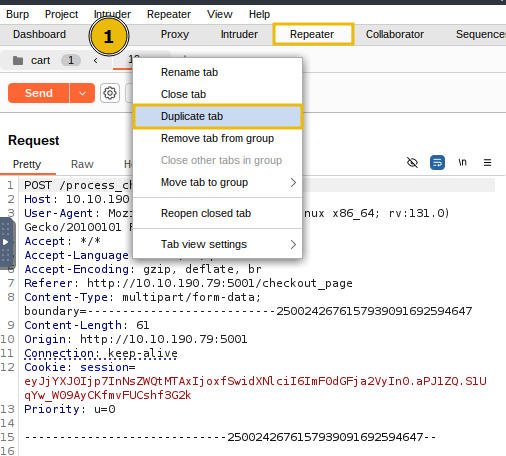The width and height of the screenshot is (506, 456).
Task: Select the cart group label
Action: coord(40,61)
